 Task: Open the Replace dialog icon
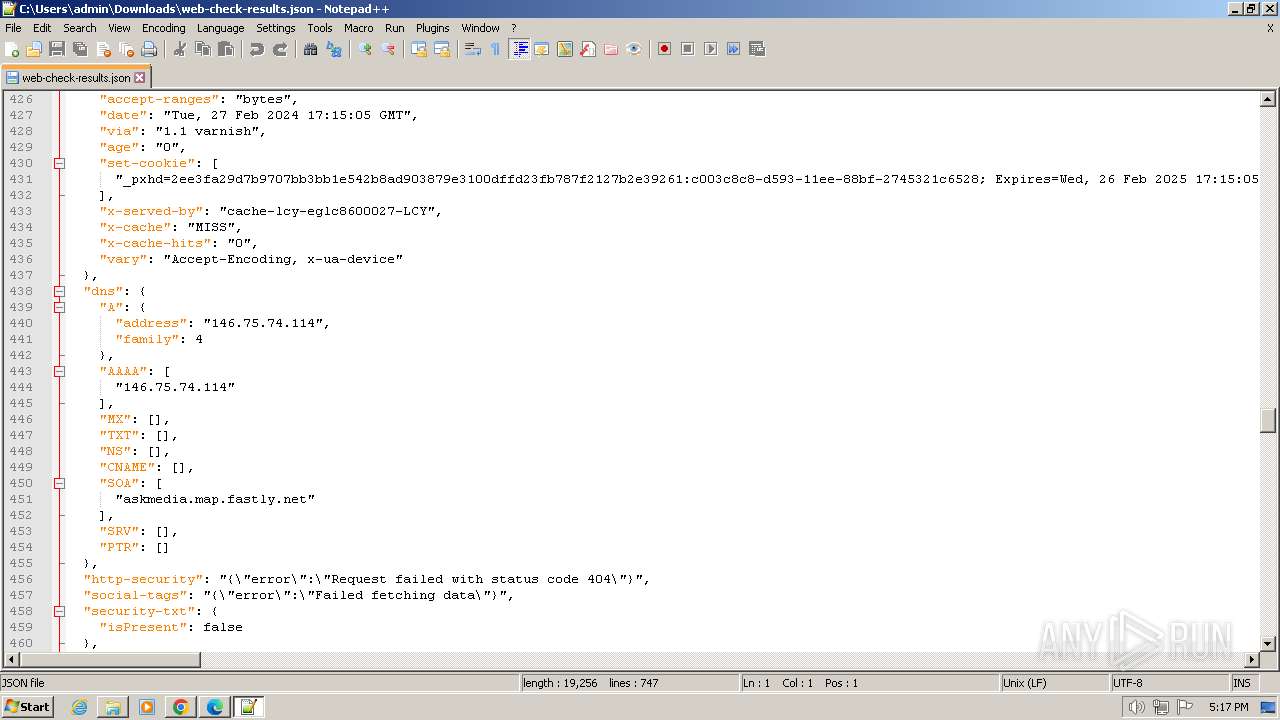pyautogui.click(x=334, y=49)
